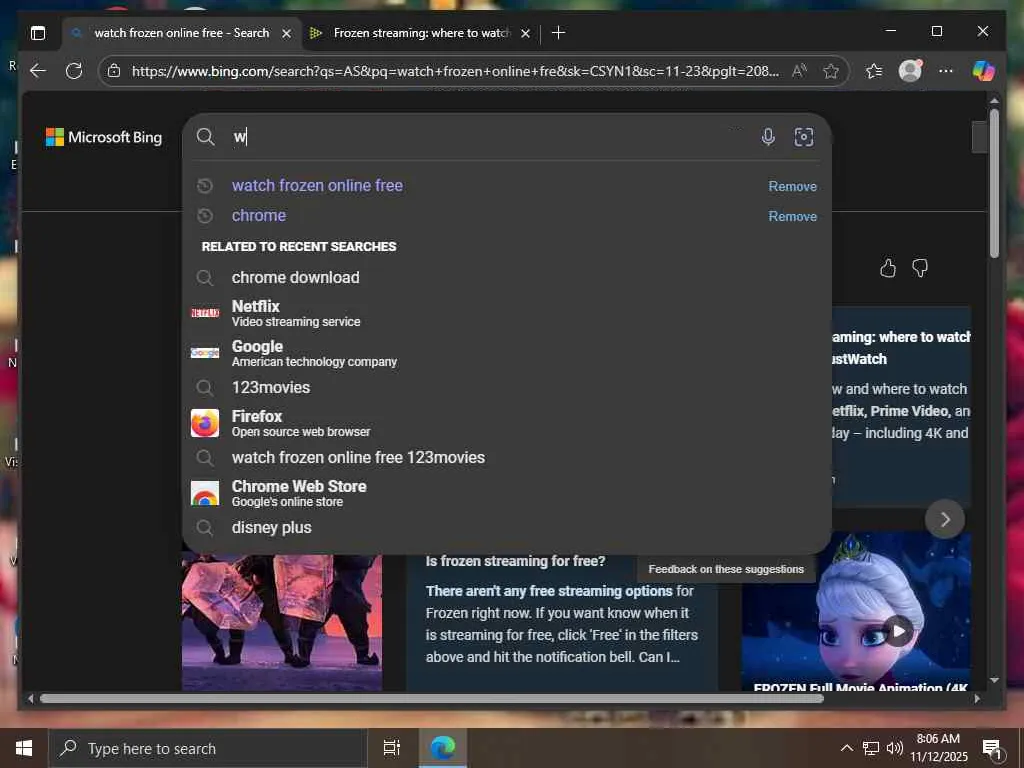This screenshot has width=1024, height=768.
Task: Choose the 'chrome download' suggestion
Action: (295, 278)
